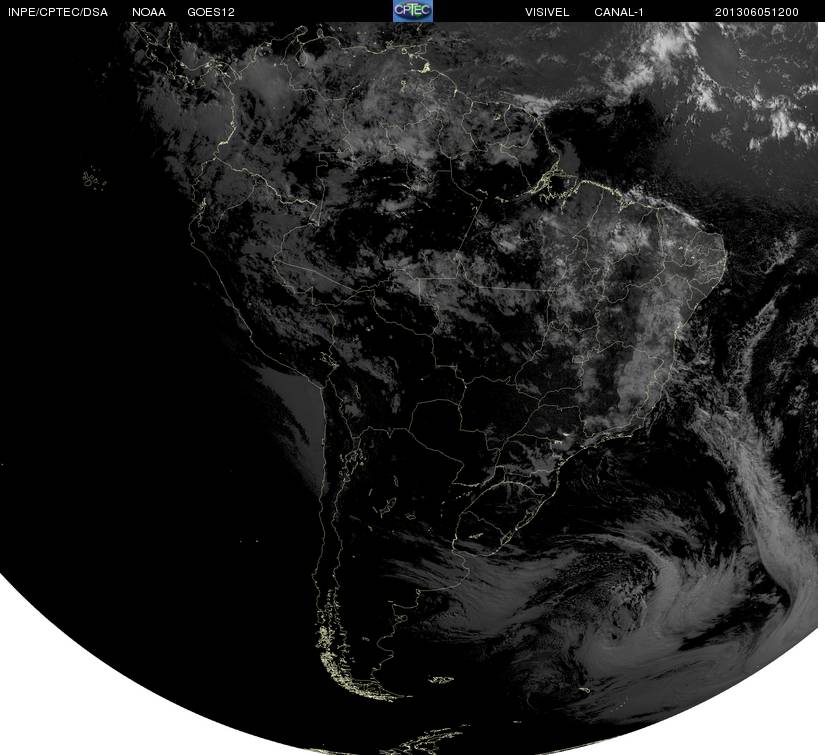Screen dimensions: 825x755
Task: Click the 201306051200 timestamp
Action: click(756, 12)
